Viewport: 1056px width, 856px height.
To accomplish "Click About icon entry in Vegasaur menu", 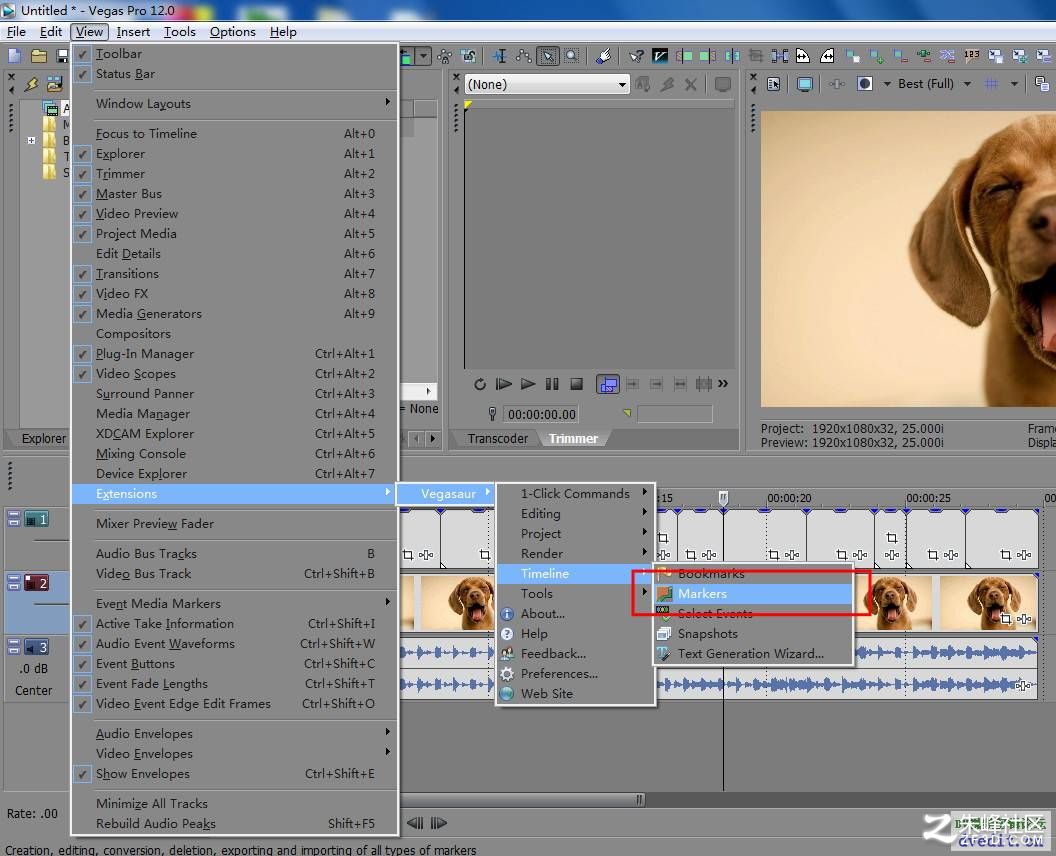I will click(x=576, y=614).
